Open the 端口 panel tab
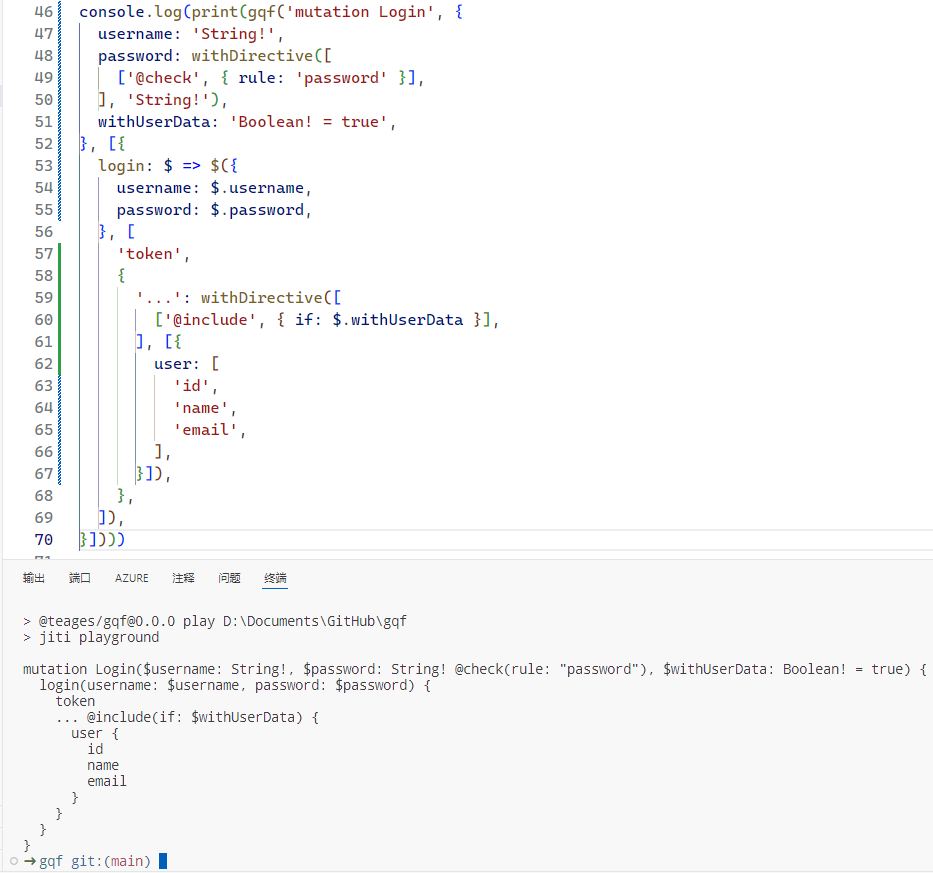The width and height of the screenshot is (933, 873). [80, 577]
